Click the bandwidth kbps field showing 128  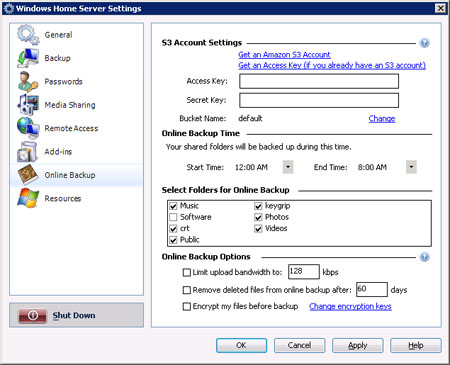[304, 272]
